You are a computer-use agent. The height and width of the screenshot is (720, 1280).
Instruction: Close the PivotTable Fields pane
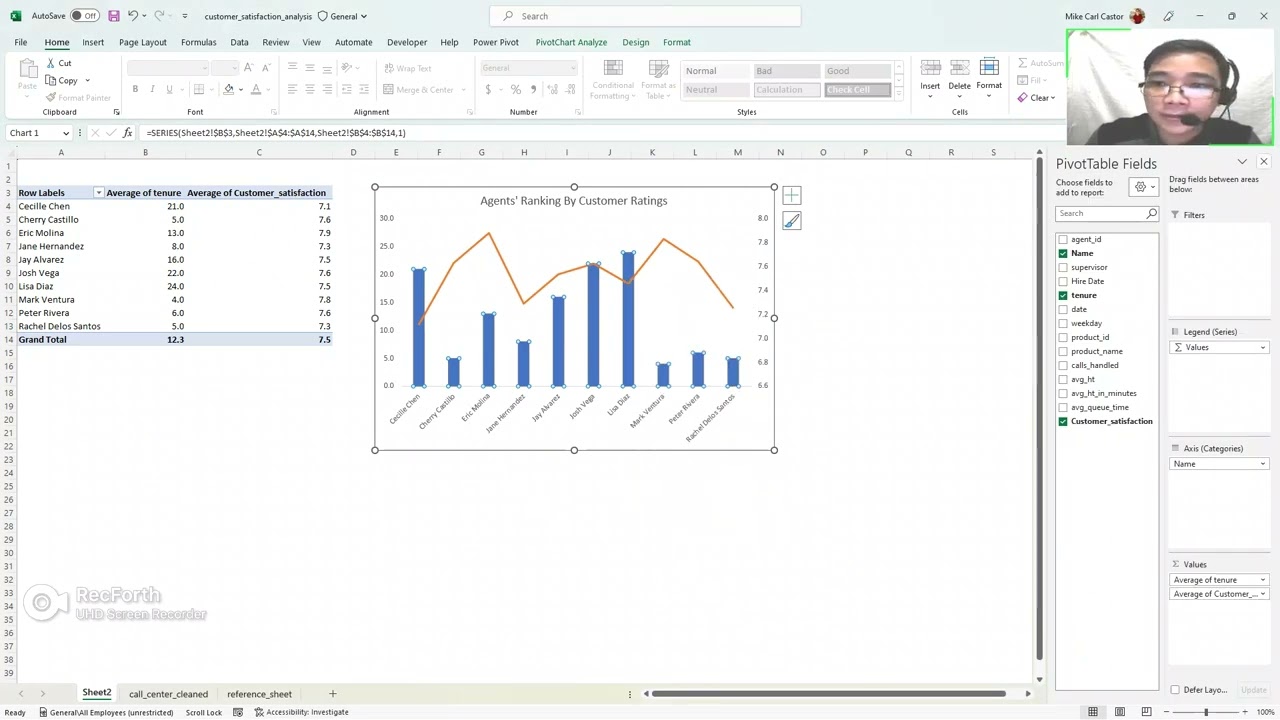[x=1264, y=162]
